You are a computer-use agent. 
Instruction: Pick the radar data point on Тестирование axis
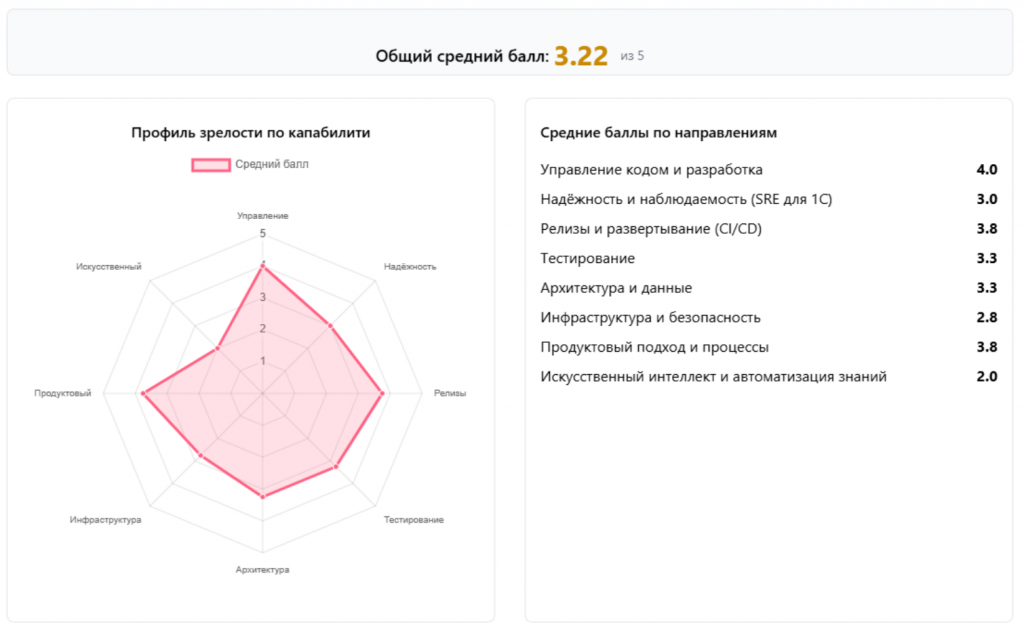pos(336,467)
